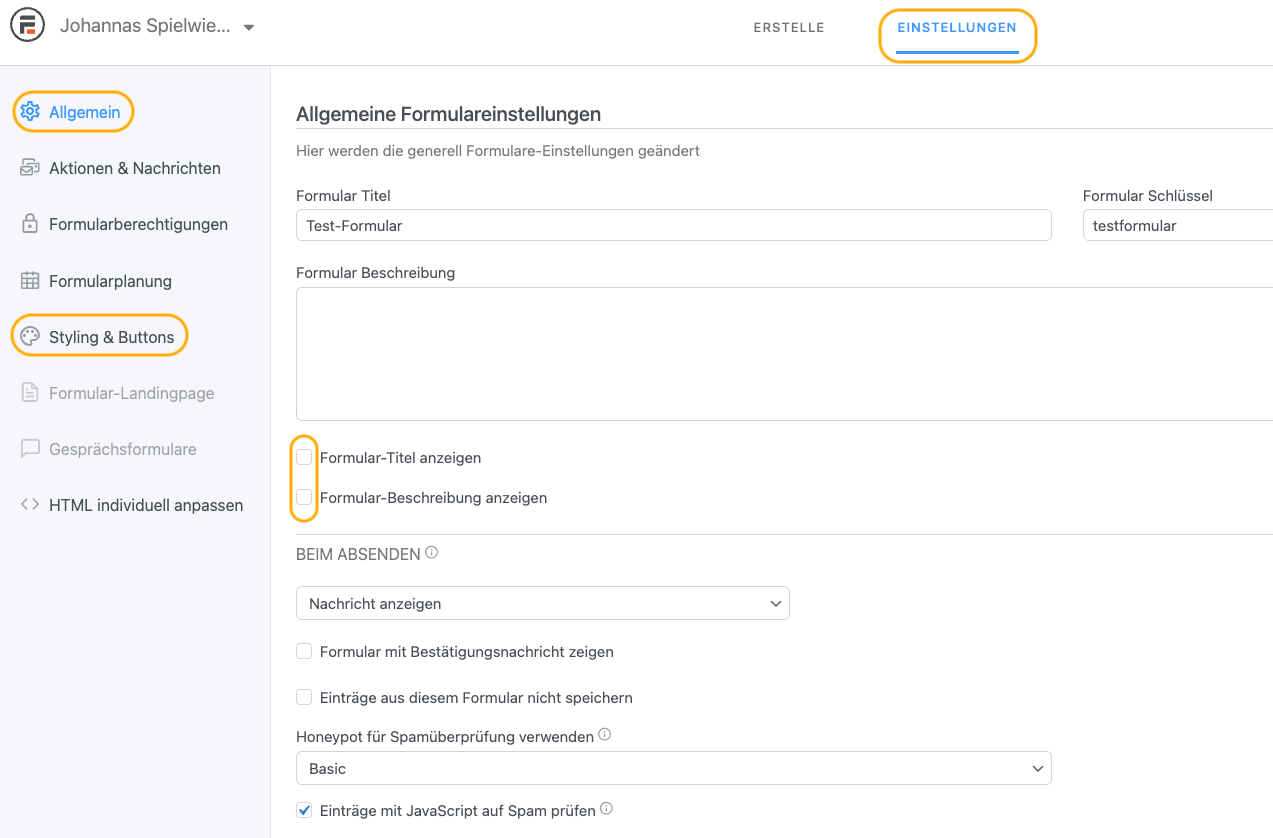1273x838 pixels.
Task: Open the Nachricht anzeigen dropdown
Action: pos(542,603)
